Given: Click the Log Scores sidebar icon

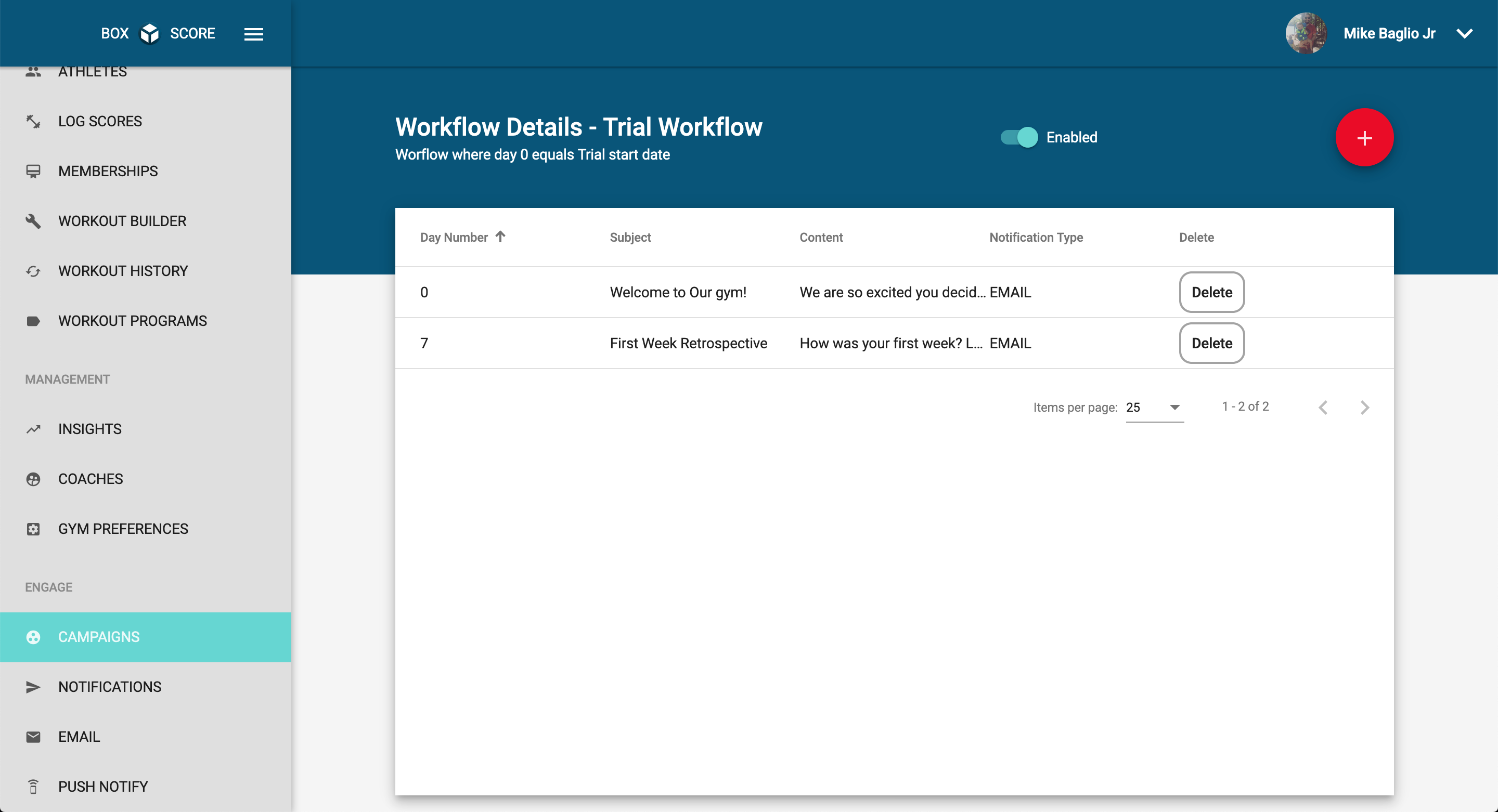Looking at the screenshot, I should coord(34,120).
